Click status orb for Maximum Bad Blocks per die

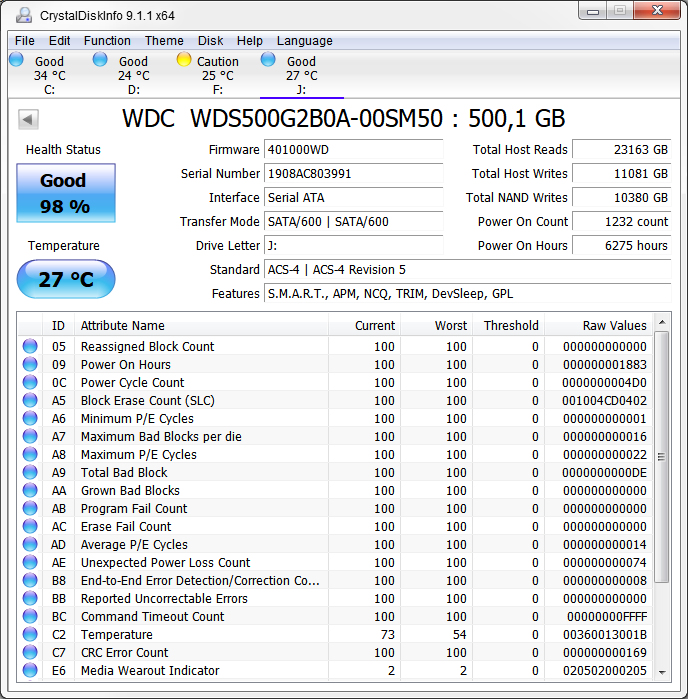(30, 436)
